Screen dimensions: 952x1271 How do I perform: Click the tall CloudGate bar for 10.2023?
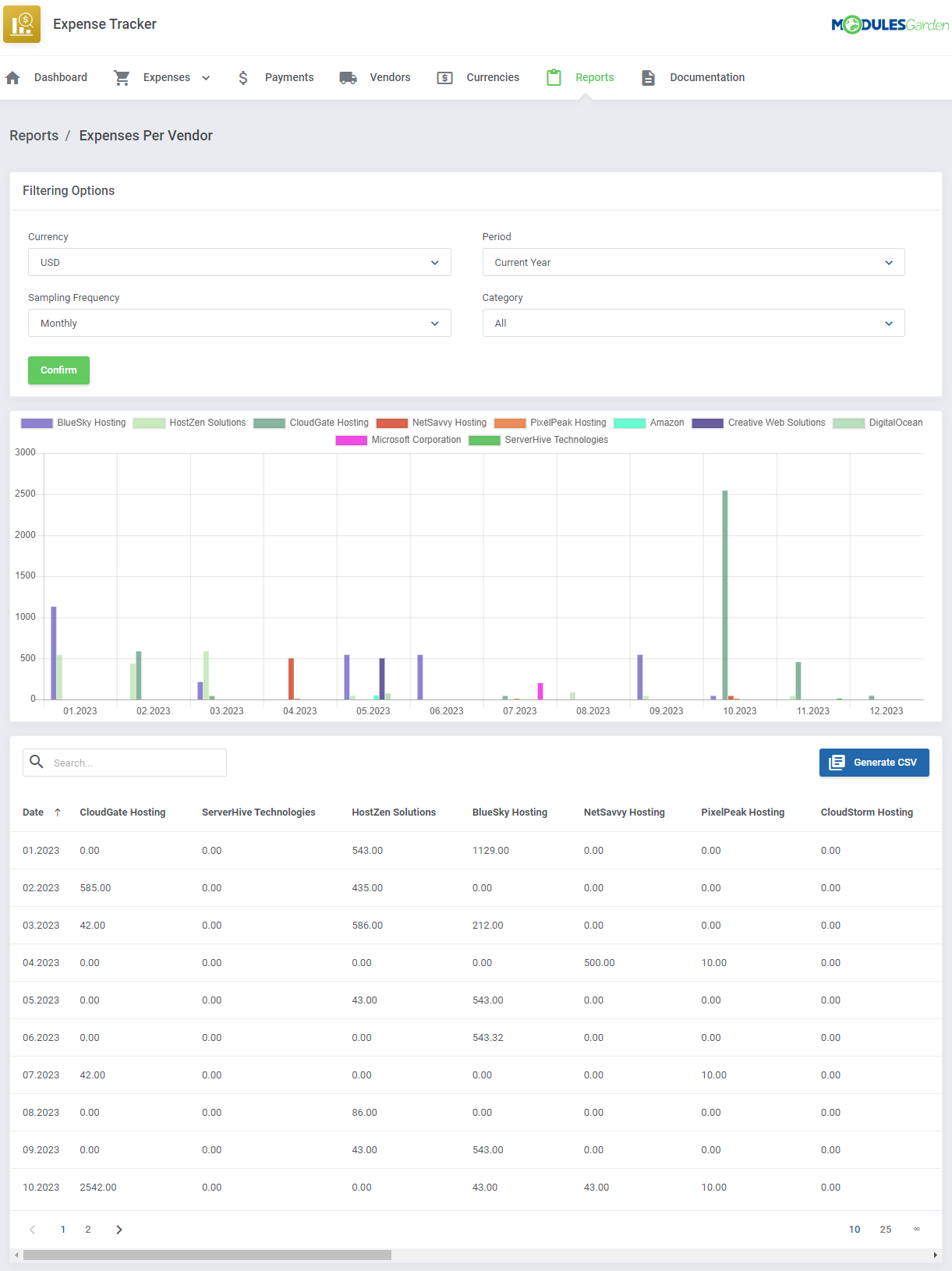pyautogui.click(x=725, y=595)
